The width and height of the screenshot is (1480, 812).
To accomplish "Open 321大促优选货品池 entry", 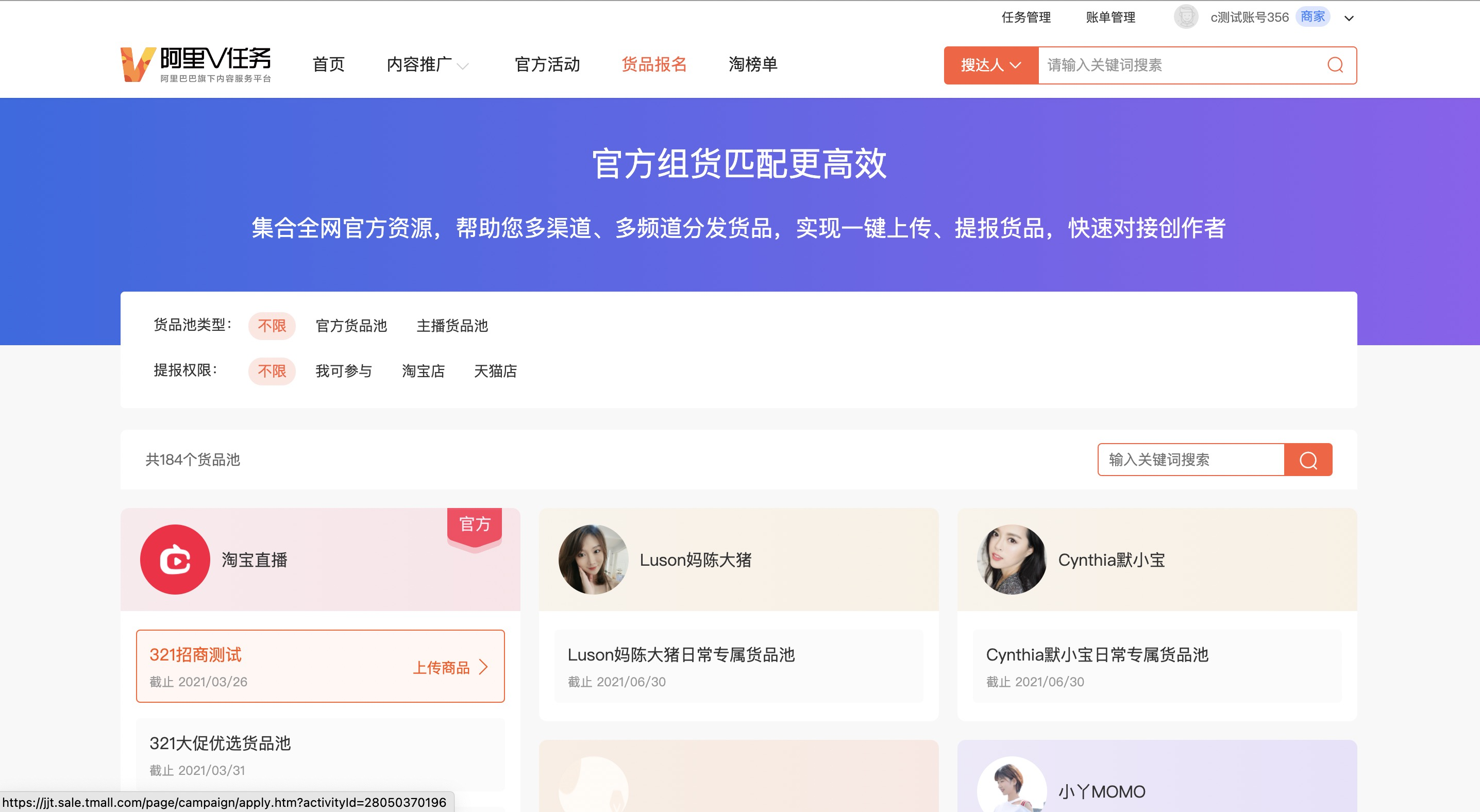I will [x=320, y=754].
